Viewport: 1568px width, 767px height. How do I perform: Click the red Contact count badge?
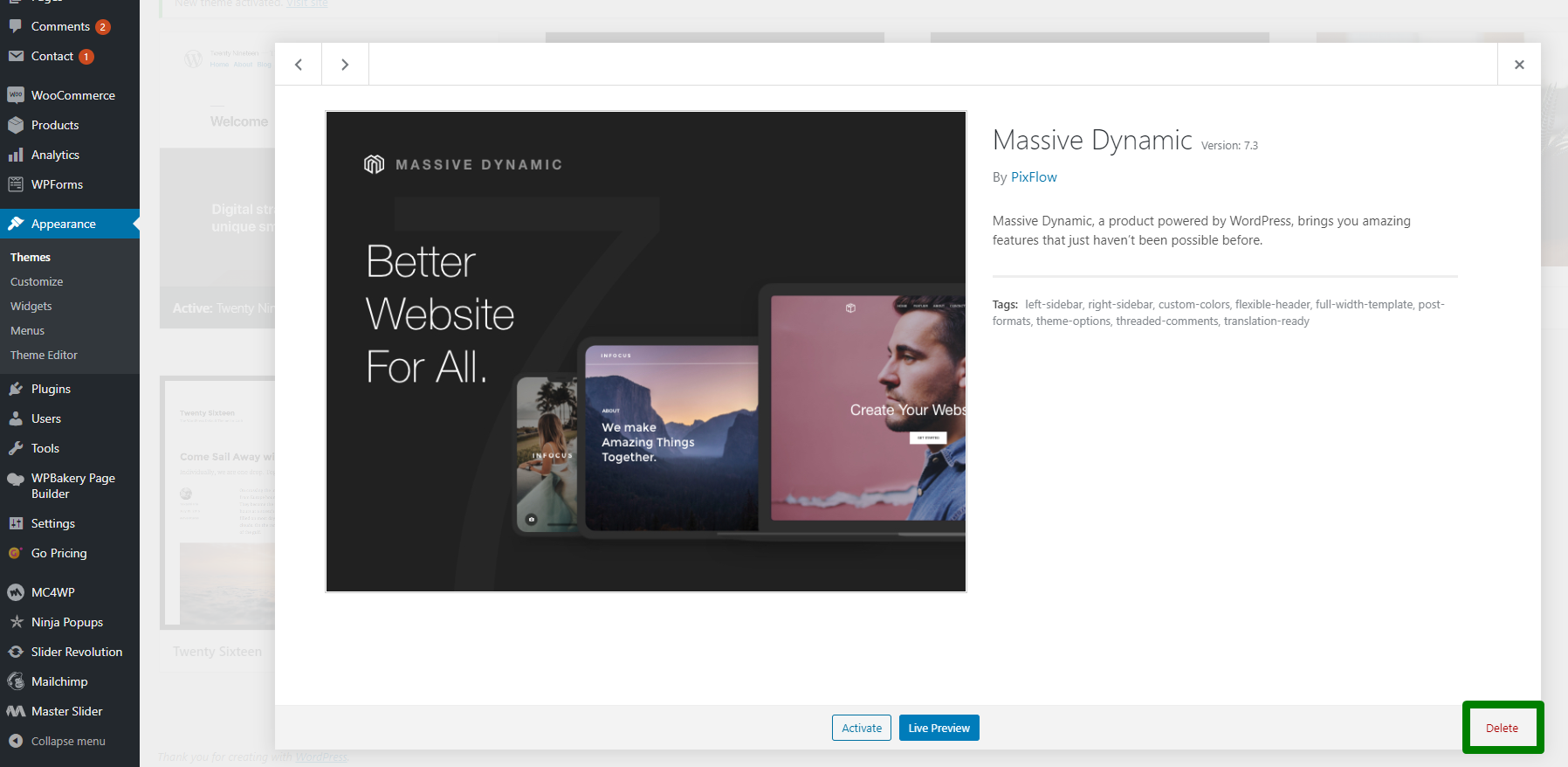click(86, 57)
